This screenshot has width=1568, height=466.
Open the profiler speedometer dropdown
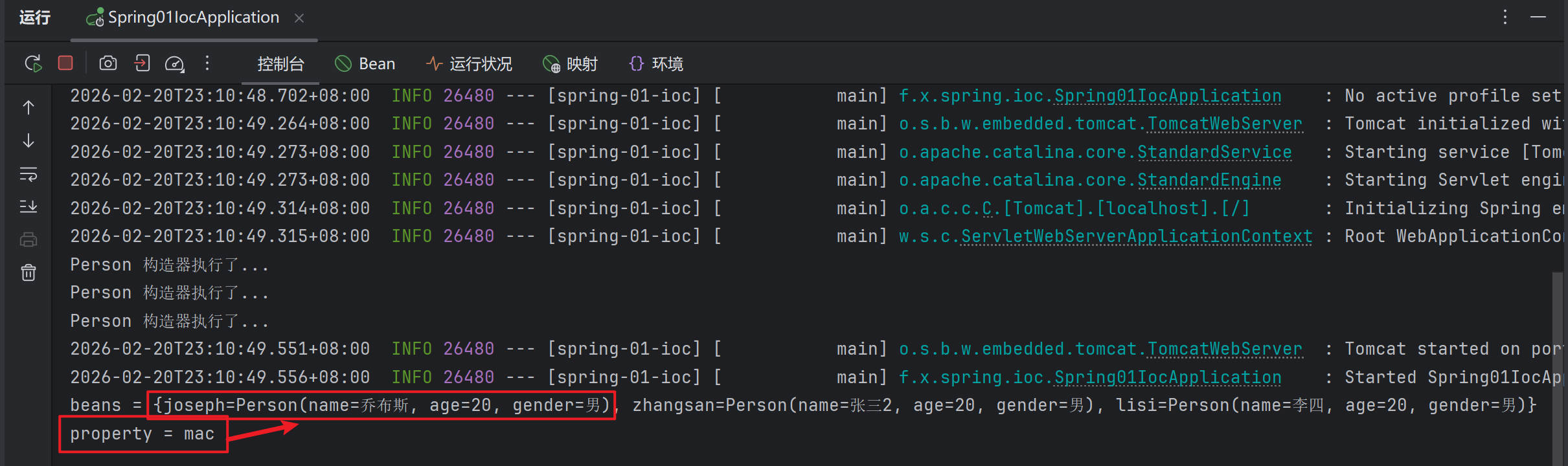click(x=175, y=63)
